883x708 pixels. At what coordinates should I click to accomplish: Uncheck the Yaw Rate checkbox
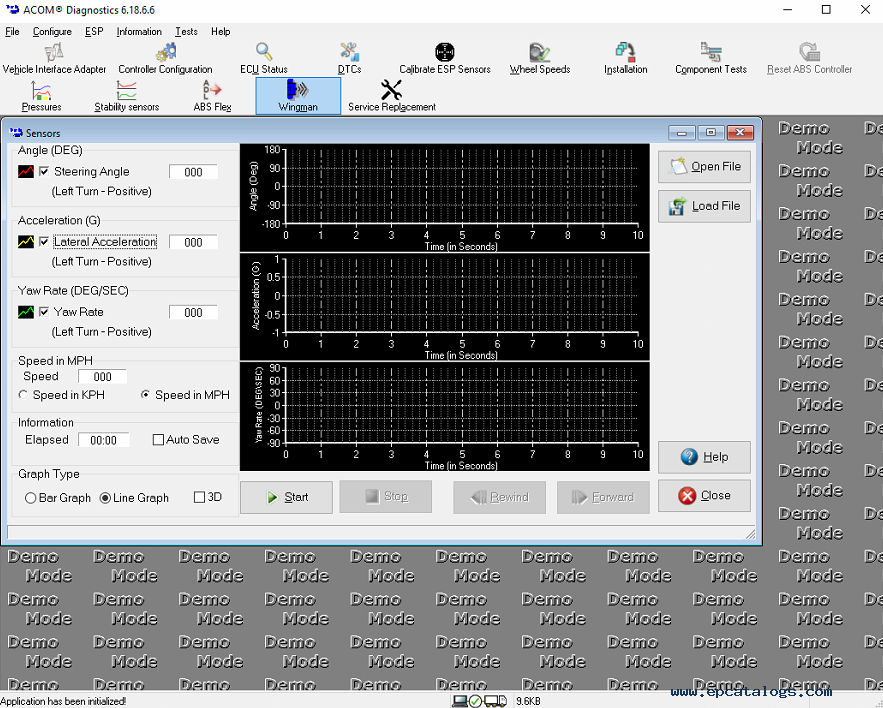click(x=44, y=312)
